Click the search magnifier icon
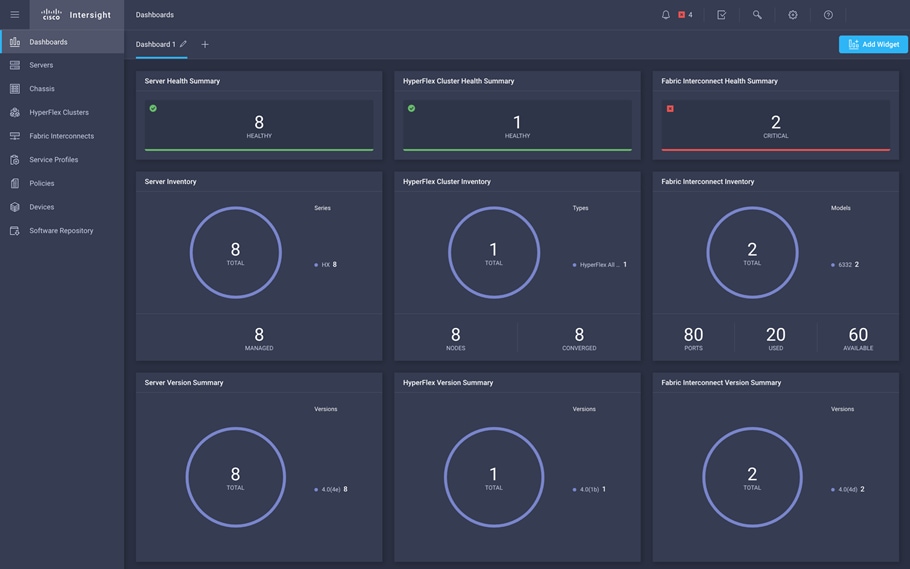Screen dimensions: 910x569 pyautogui.click(x=757, y=15)
